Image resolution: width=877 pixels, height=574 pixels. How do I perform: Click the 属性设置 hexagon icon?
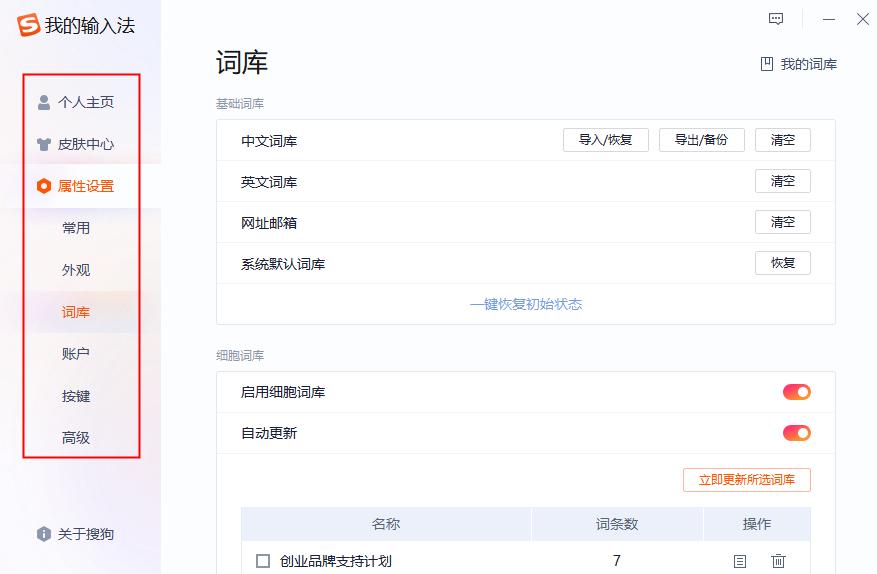[44, 186]
